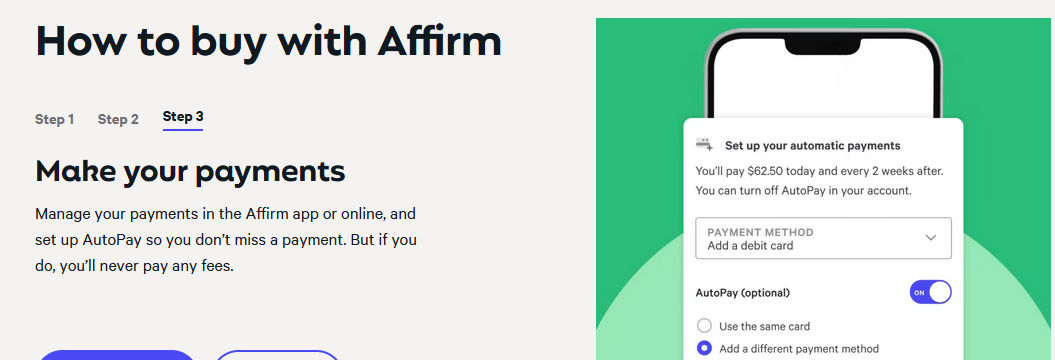Switch to the Step 2 tab

(x=118, y=120)
